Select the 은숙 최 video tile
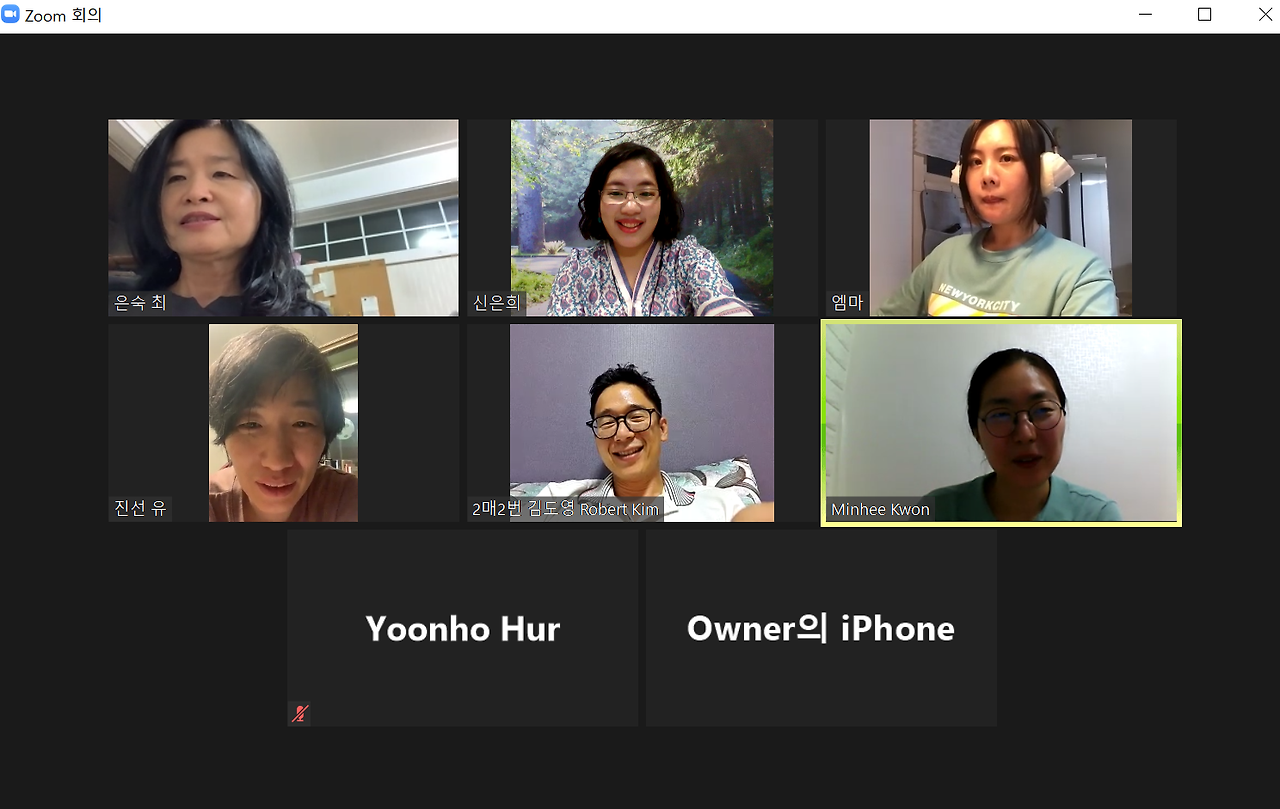Screen dimensions: 1280x809 283,218
